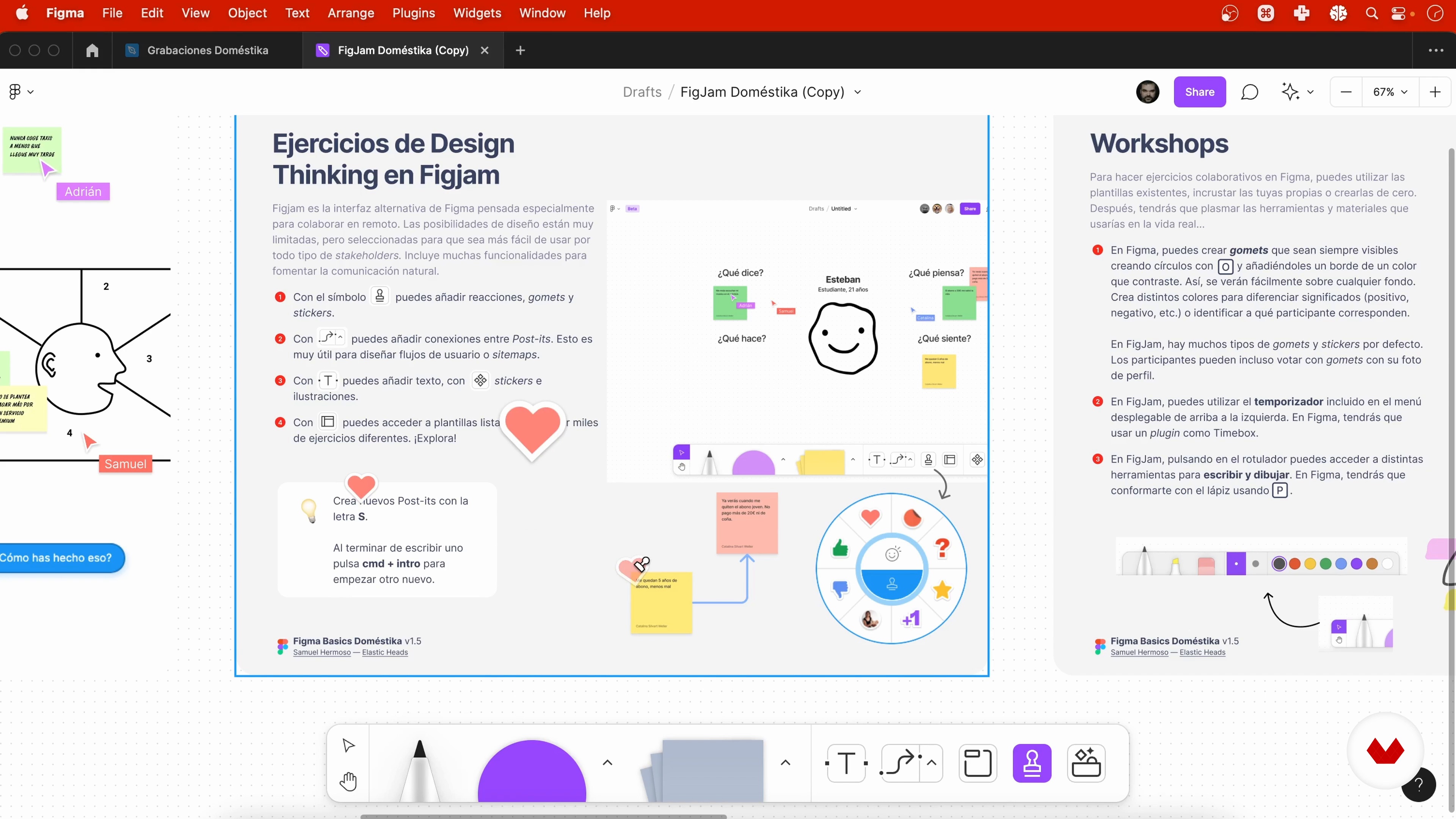Click the Drafts breadcrumb
The height and width of the screenshot is (819, 1456).
642,92
